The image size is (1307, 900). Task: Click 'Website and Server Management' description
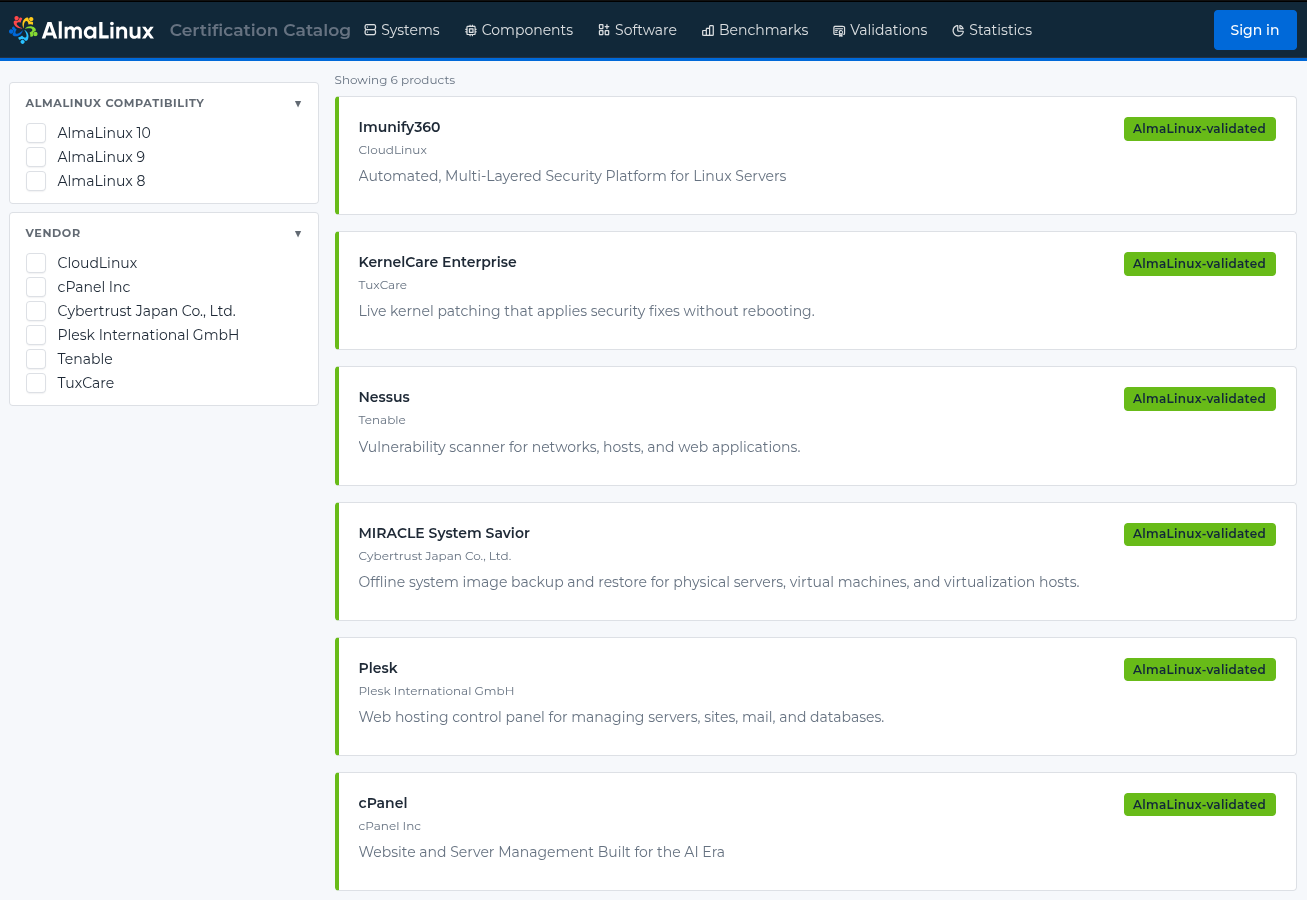pyautogui.click(x=542, y=852)
